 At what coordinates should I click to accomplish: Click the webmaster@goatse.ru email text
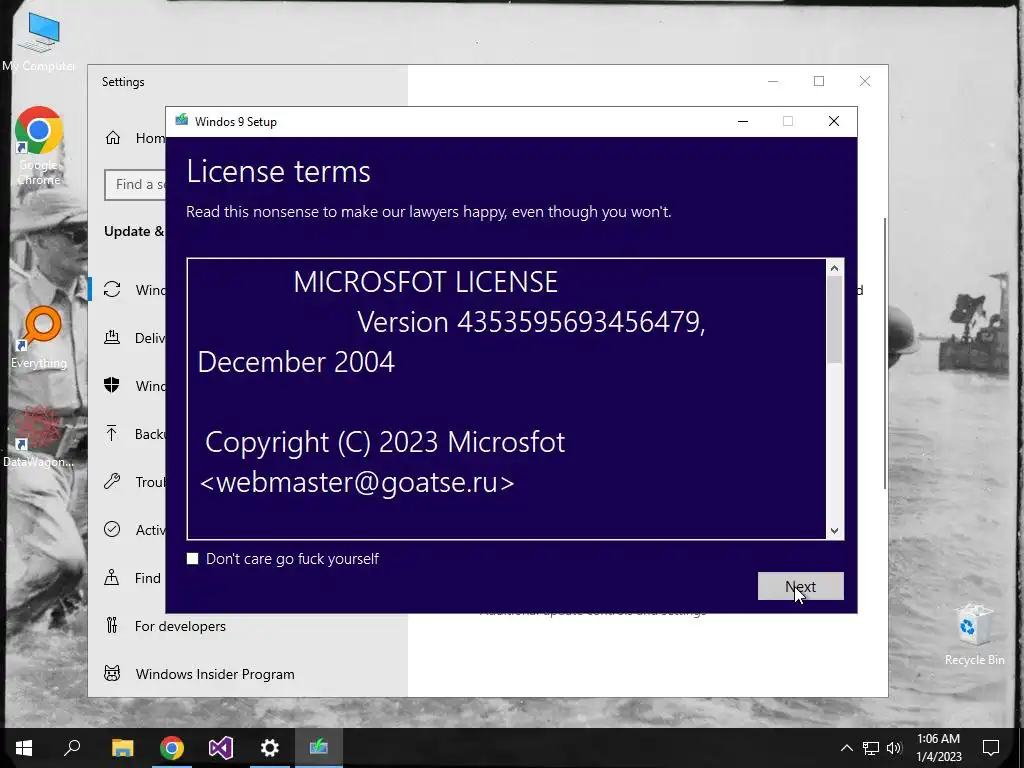(357, 483)
